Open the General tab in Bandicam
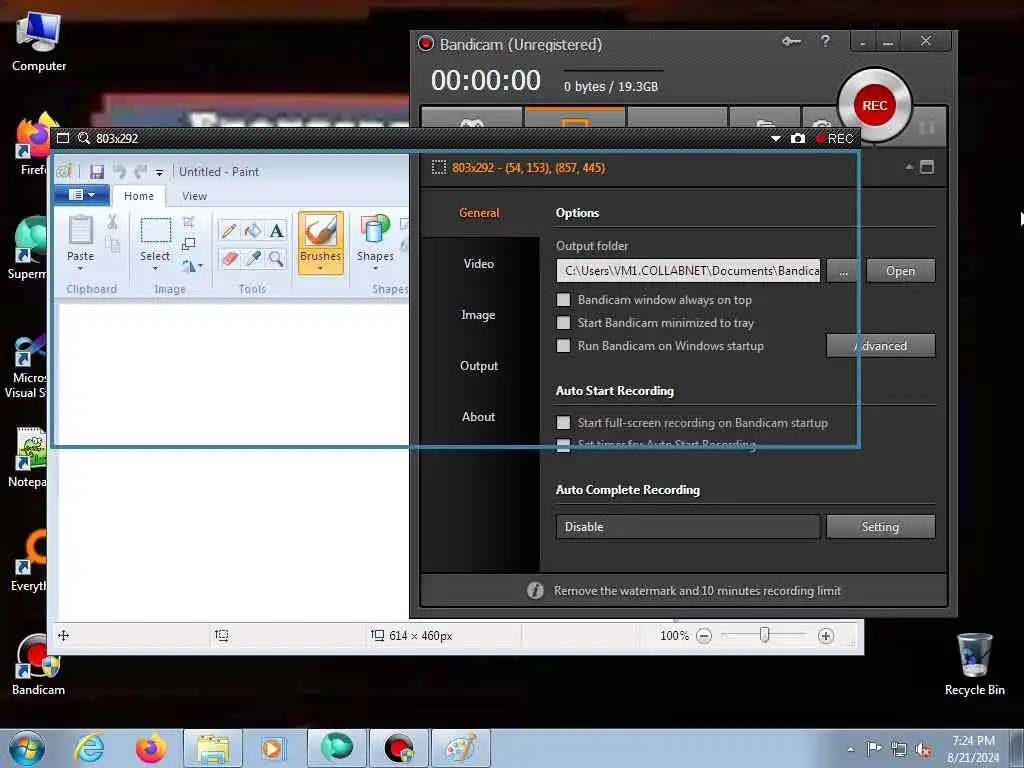Screen dimensions: 1024x768 coord(479,213)
